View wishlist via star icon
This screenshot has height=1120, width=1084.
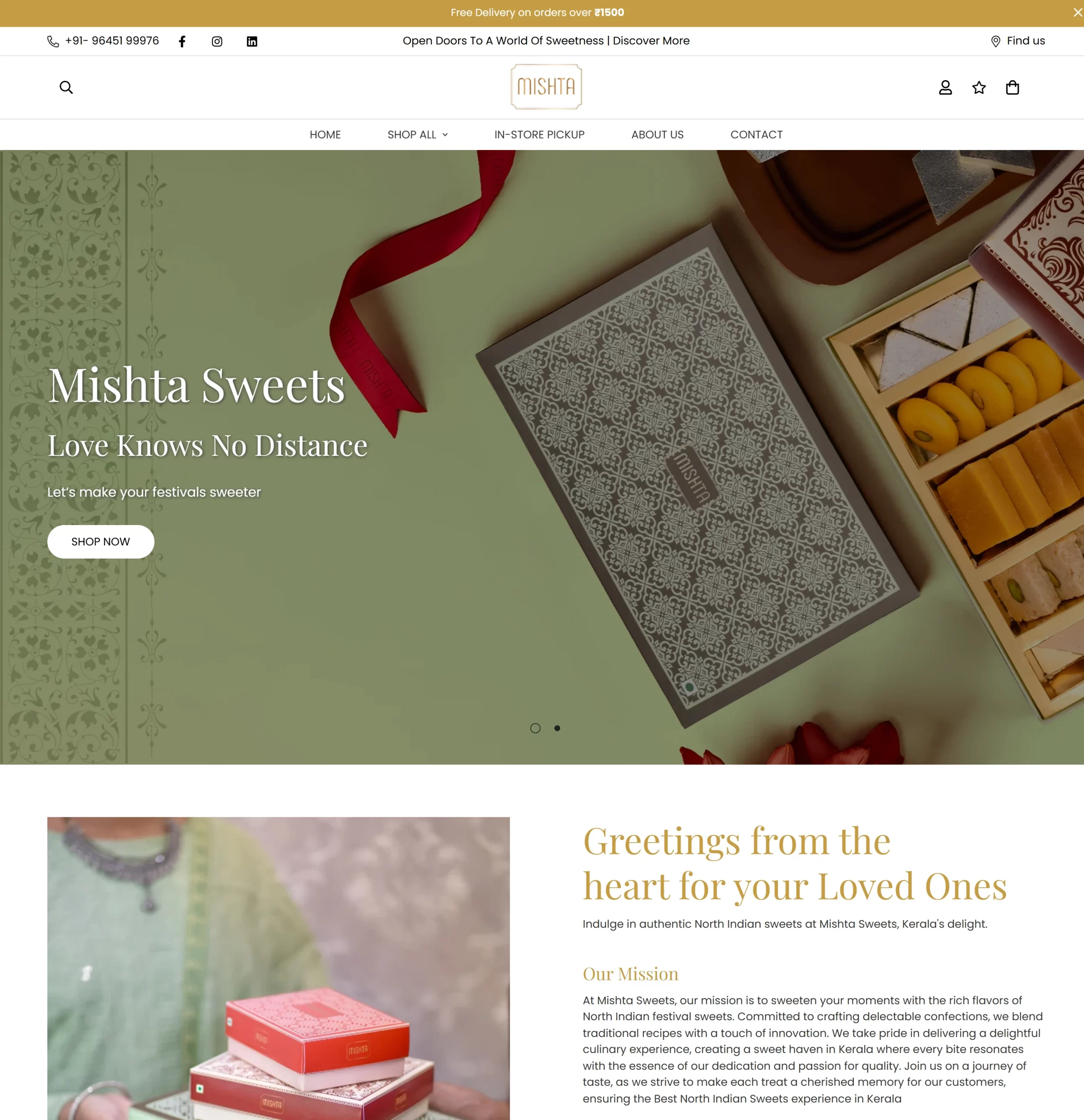coord(979,87)
